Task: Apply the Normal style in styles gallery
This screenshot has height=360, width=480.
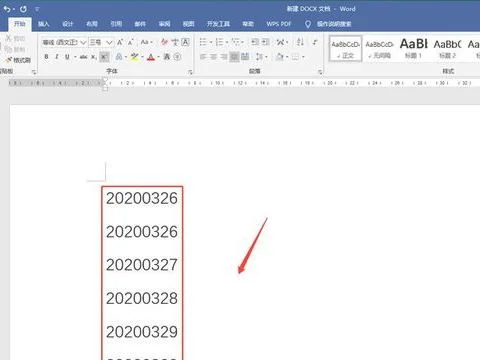Action: click(x=345, y=49)
